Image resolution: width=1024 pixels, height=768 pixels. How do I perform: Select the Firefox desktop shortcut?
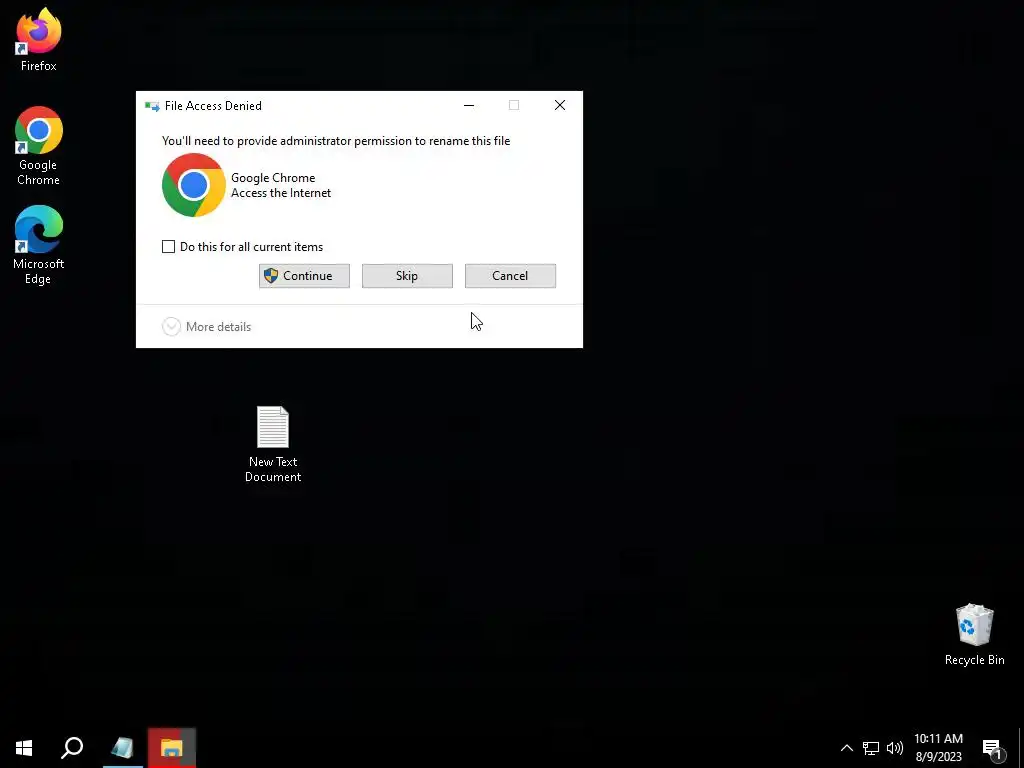click(39, 39)
